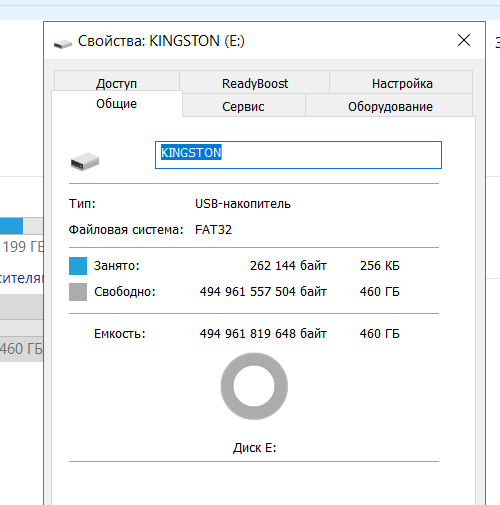The width and height of the screenshot is (500, 505).
Task: Open the Оборудование tab
Action: (x=390, y=106)
